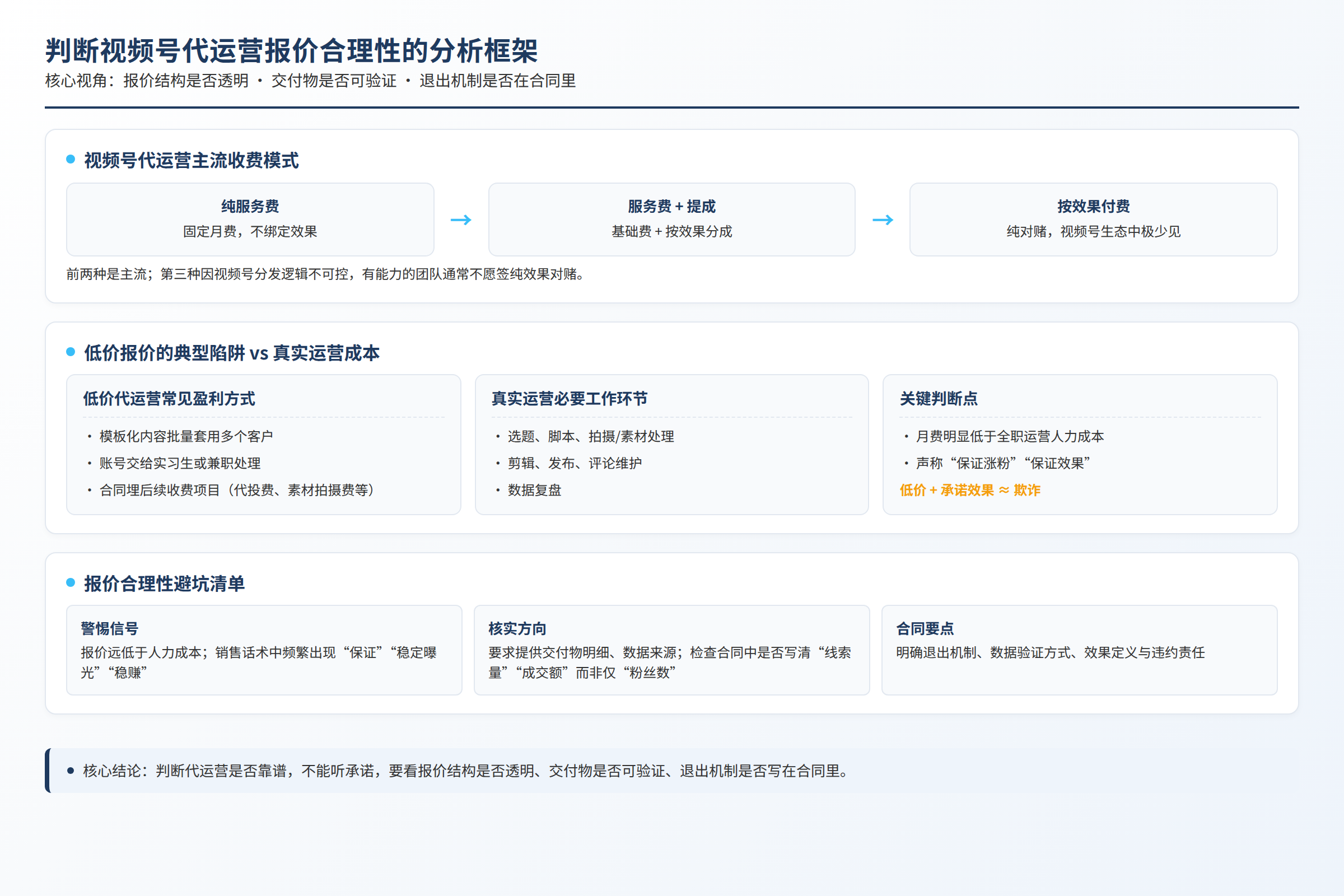Click the text 纯对赌，视频号生态中极少见
Viewport: 1344px width, 896px height.
[x=1093, y=231]
